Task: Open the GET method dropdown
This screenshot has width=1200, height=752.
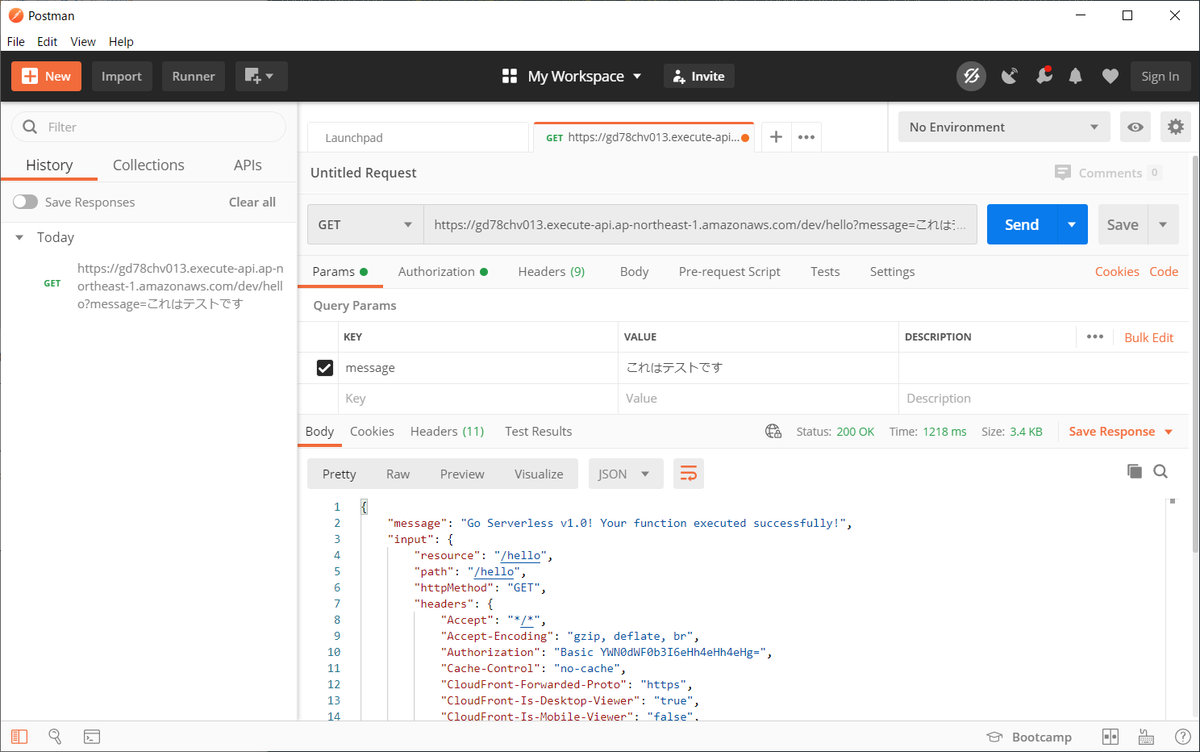Action: (x=365, y=225)
